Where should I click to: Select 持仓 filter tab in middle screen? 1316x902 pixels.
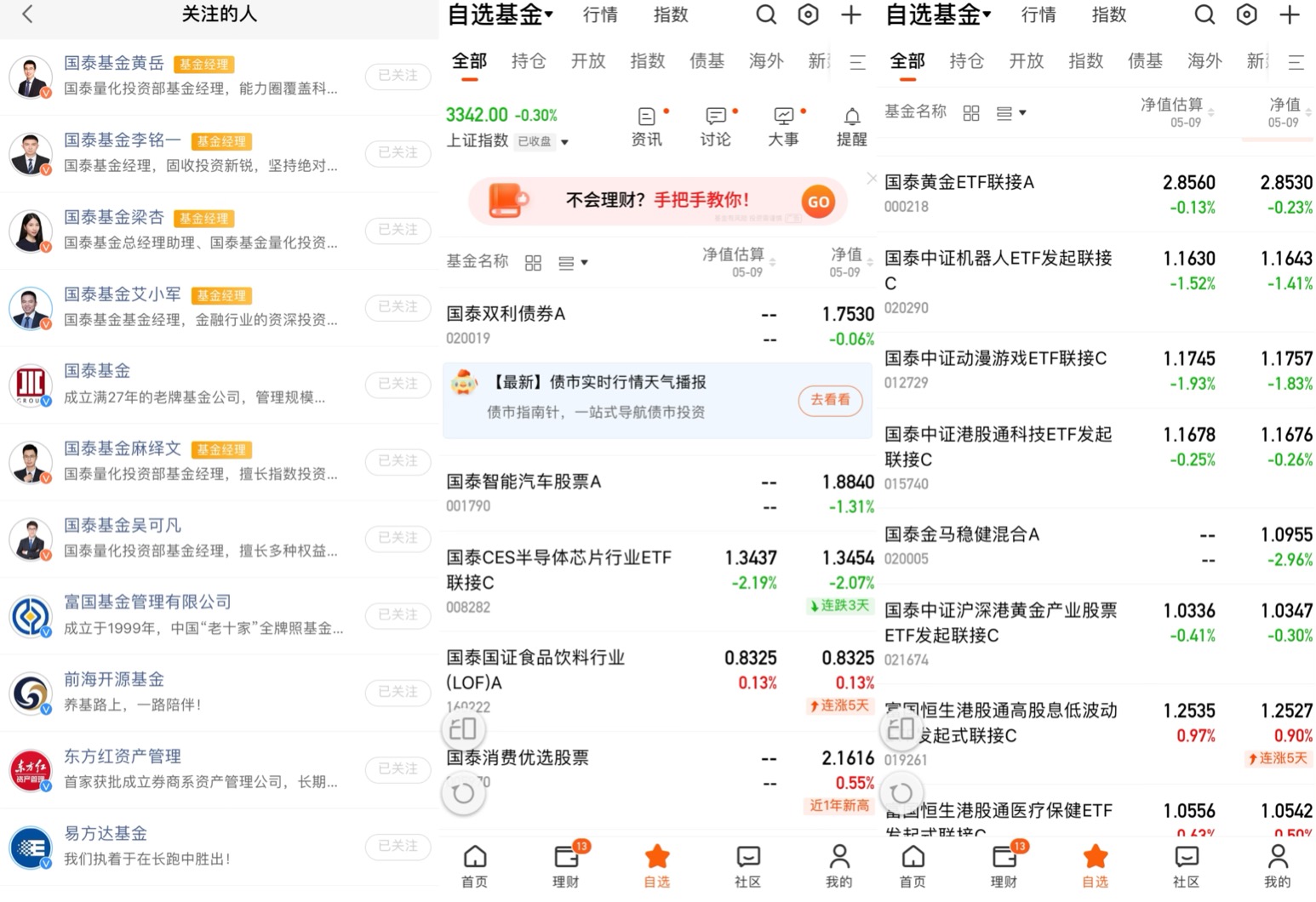[529, 61]
